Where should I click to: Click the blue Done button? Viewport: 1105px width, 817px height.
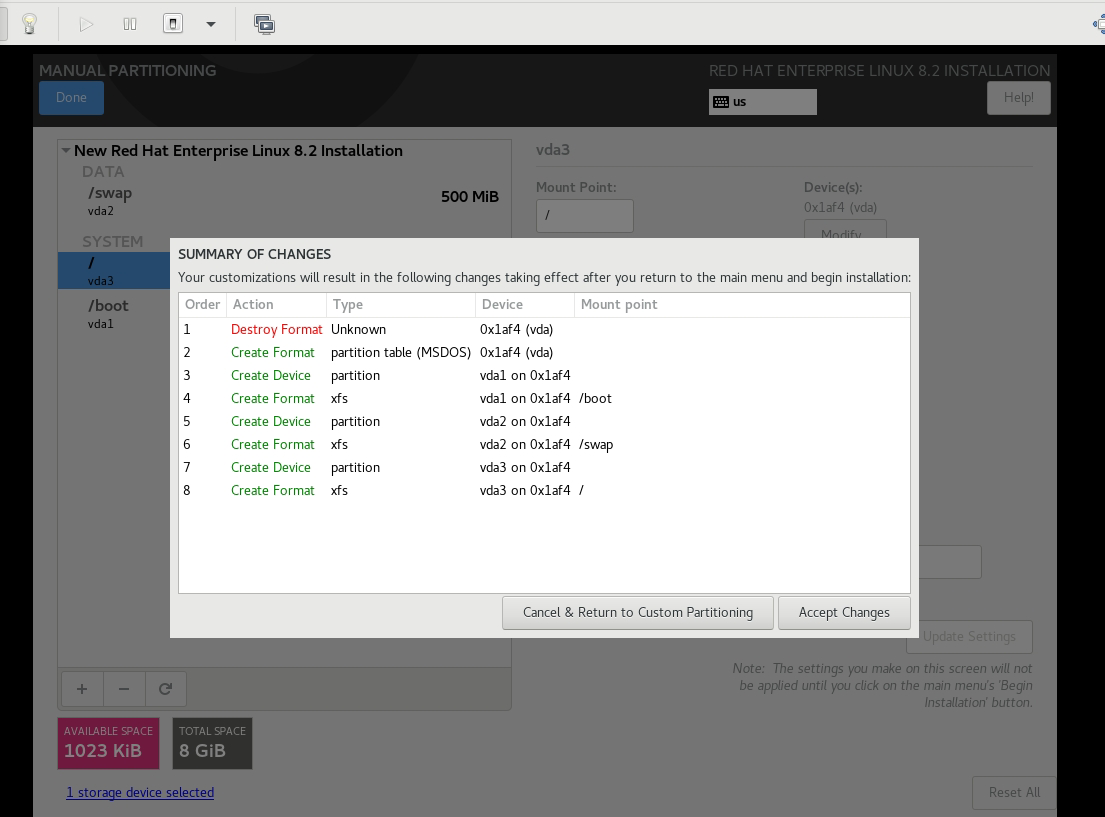click(x=71, y=98)
